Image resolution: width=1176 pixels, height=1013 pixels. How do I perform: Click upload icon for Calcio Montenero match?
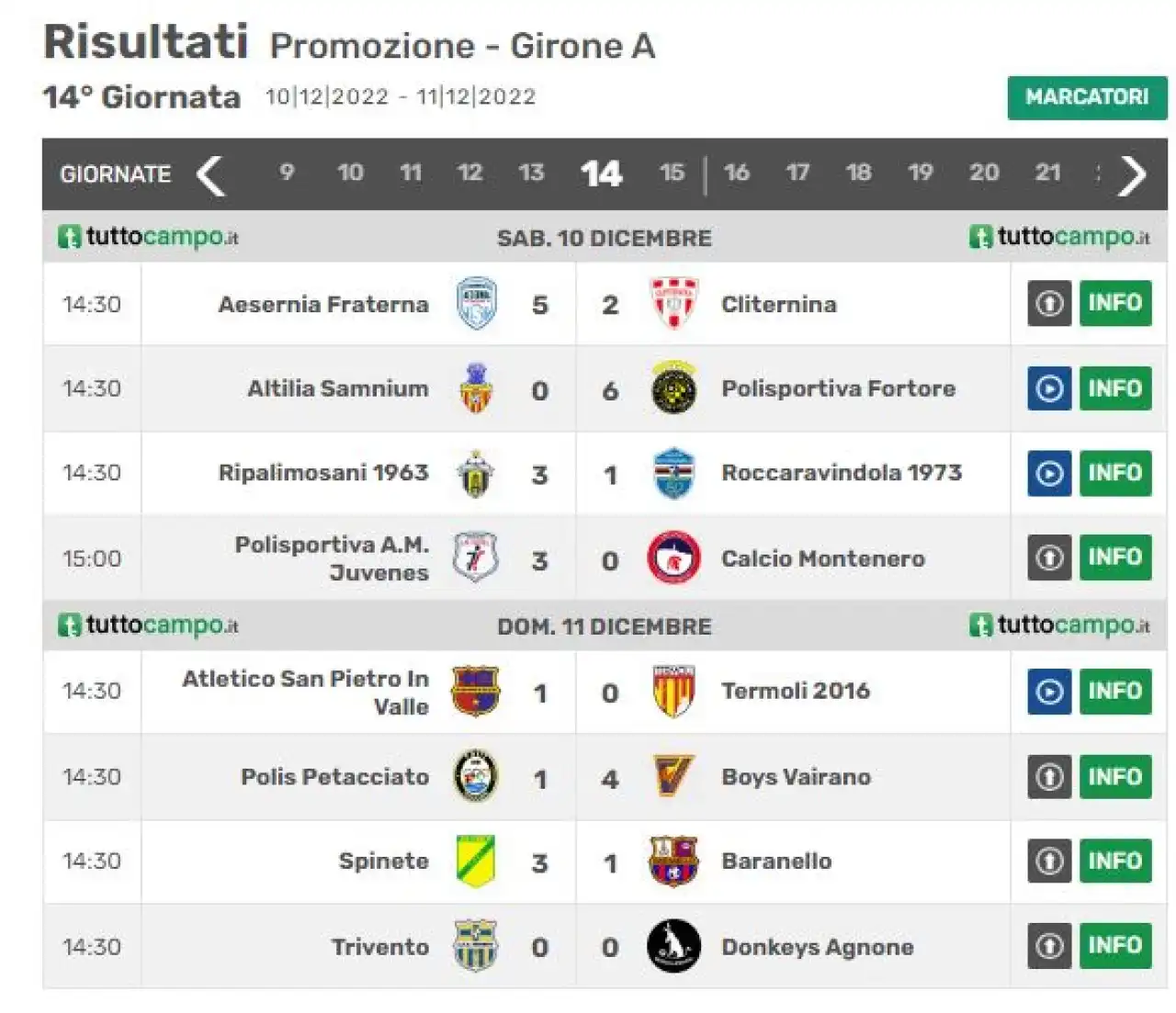point(1049,557)
